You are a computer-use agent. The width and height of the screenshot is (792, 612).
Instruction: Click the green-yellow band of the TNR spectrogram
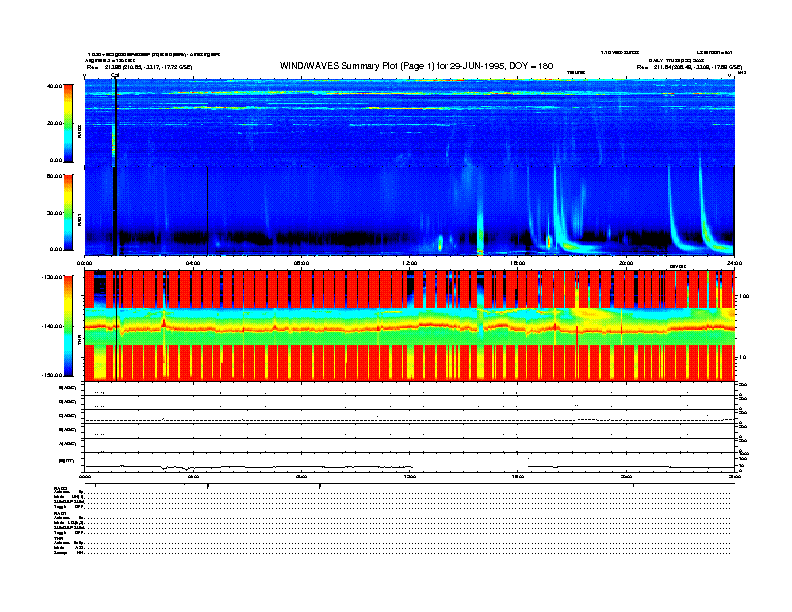click(x=410, y=326)
